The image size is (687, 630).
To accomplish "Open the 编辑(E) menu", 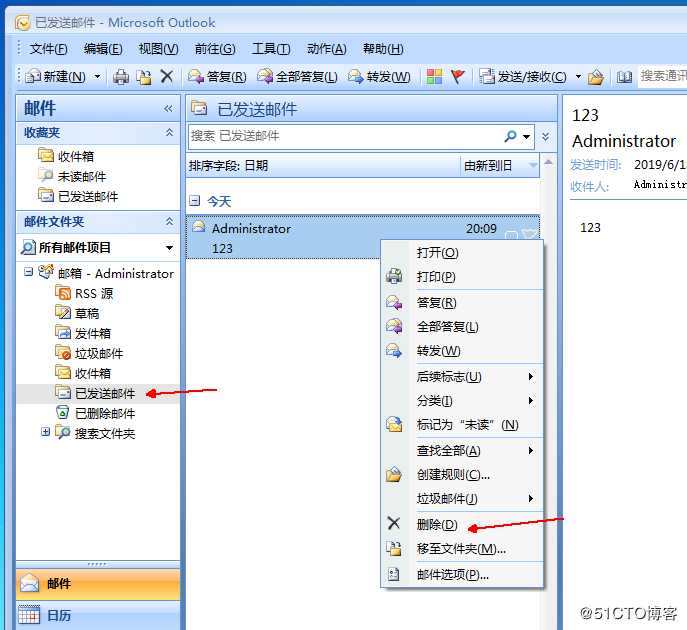I will tap(103, 49).
